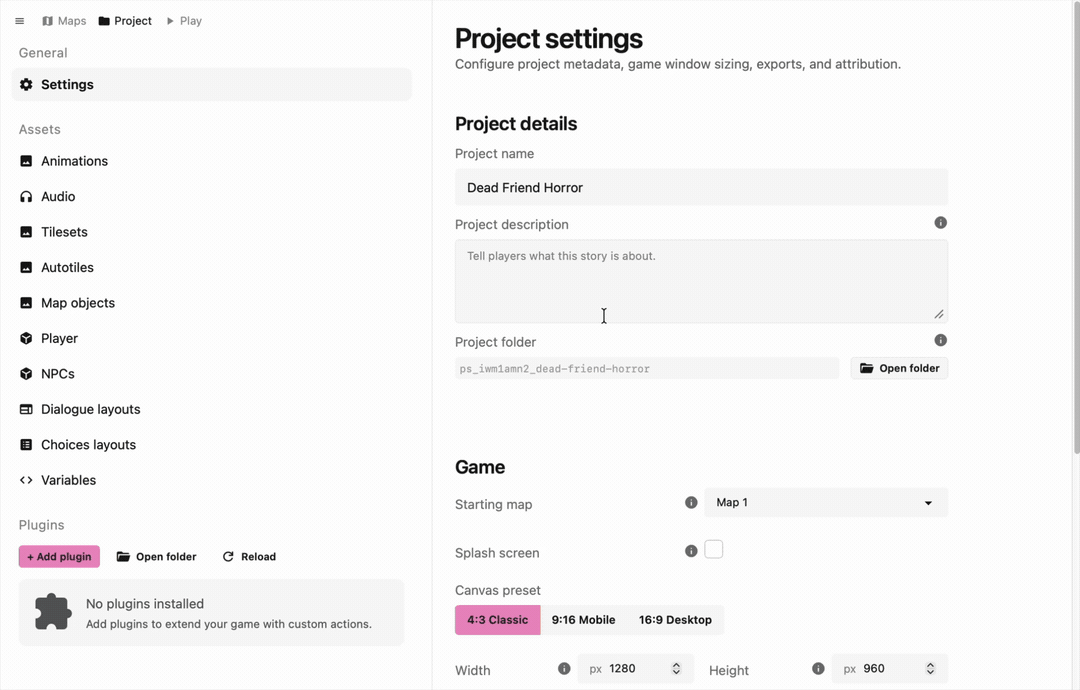Click the Project name input field
This screenshot has width=1080, height=690.
pyautogui.click(x=701, y=187)
